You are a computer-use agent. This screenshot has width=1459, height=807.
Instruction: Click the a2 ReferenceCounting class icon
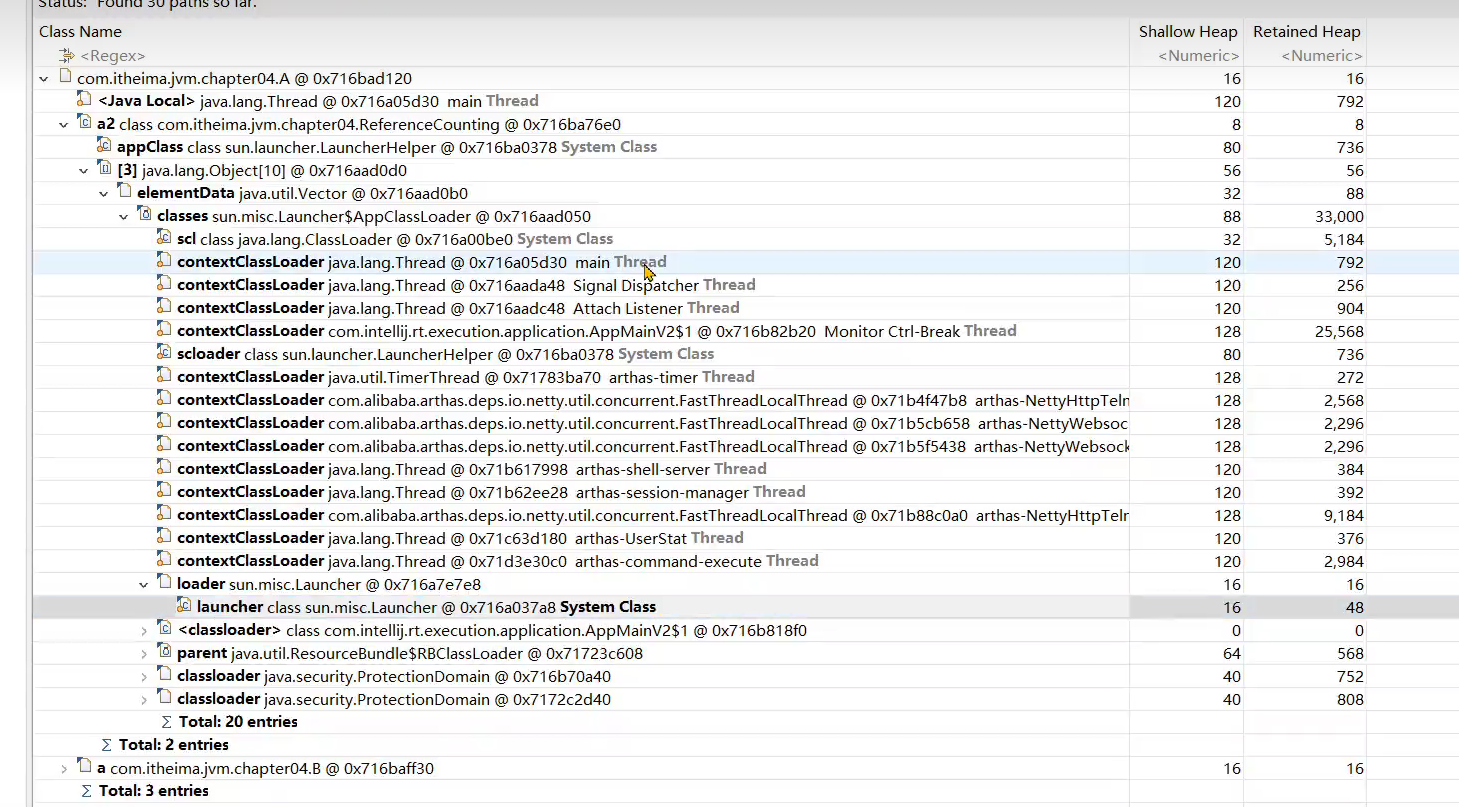pyautogui.click(x=85, y=123)
